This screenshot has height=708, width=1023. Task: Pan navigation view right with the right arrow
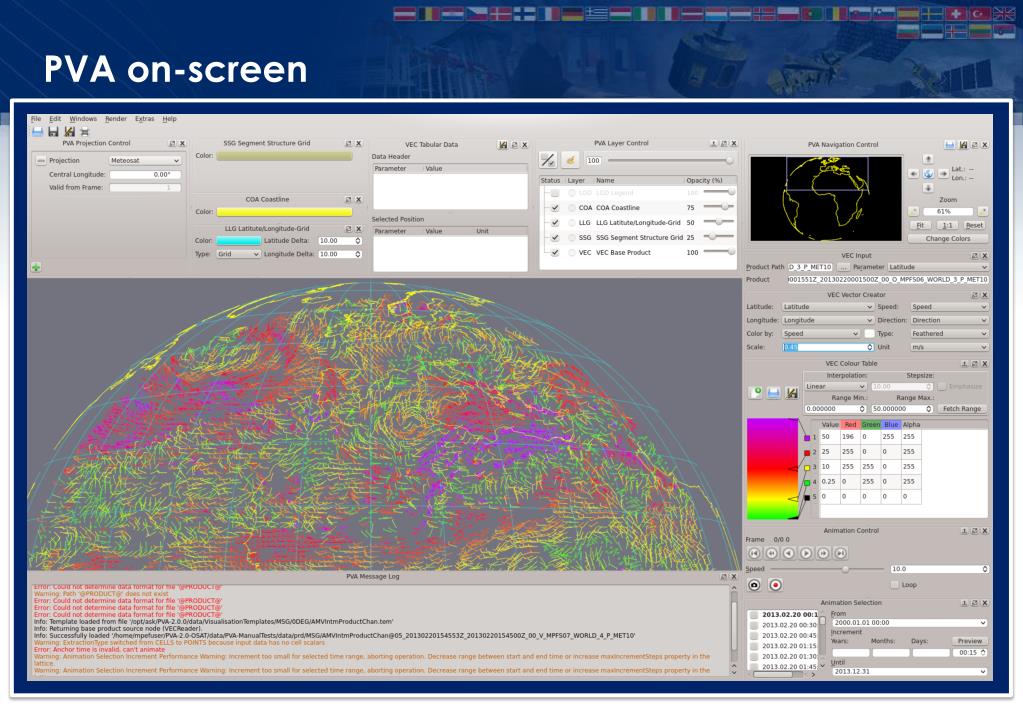tap(943, 174)
